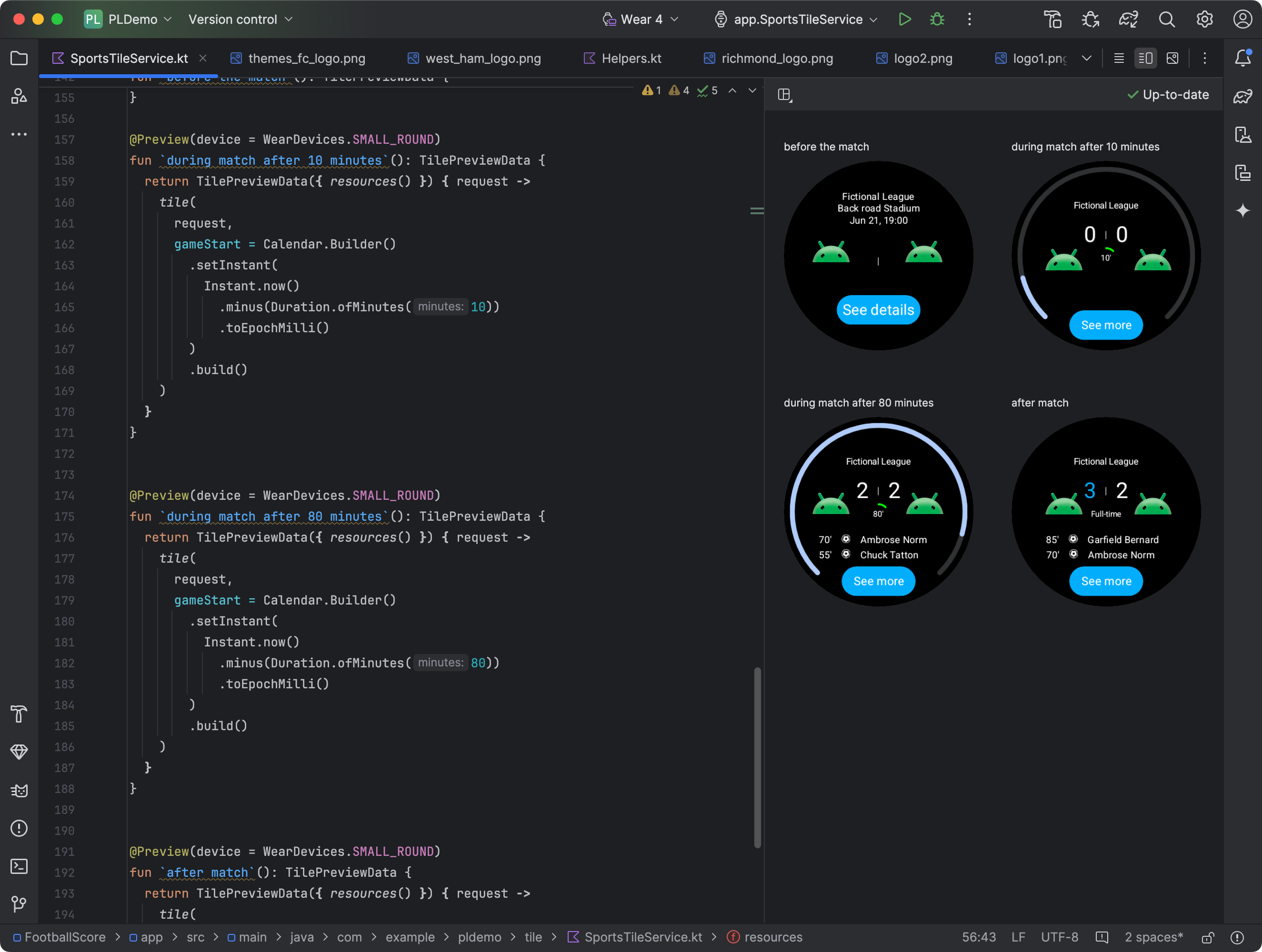Toggle the Tile preview panel icon

coord(786,94)
